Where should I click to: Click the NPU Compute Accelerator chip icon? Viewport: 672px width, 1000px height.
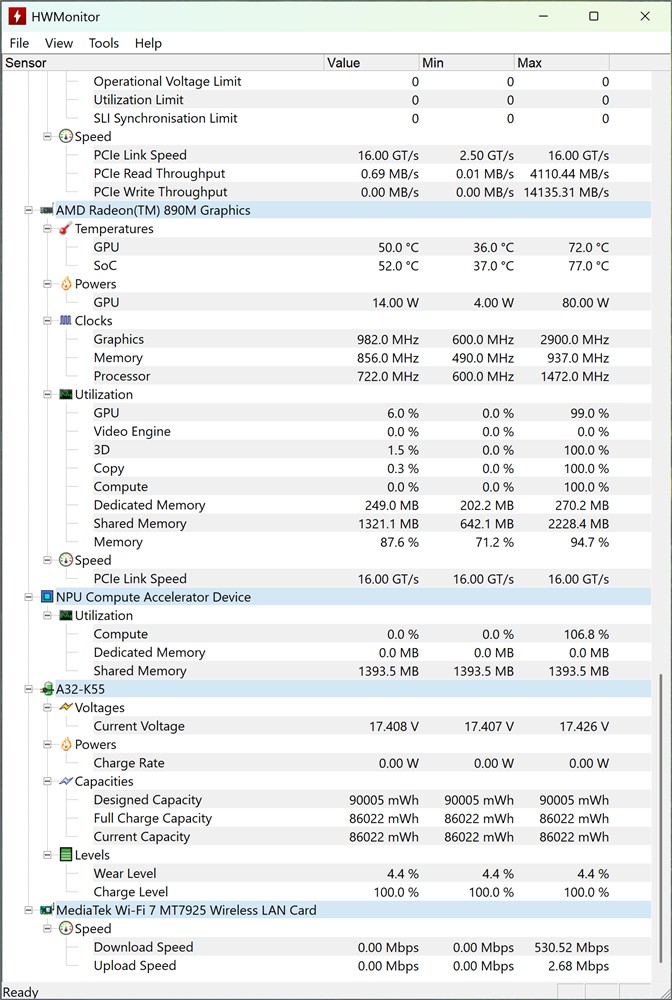pyautogui.click(x=46, y=597)
